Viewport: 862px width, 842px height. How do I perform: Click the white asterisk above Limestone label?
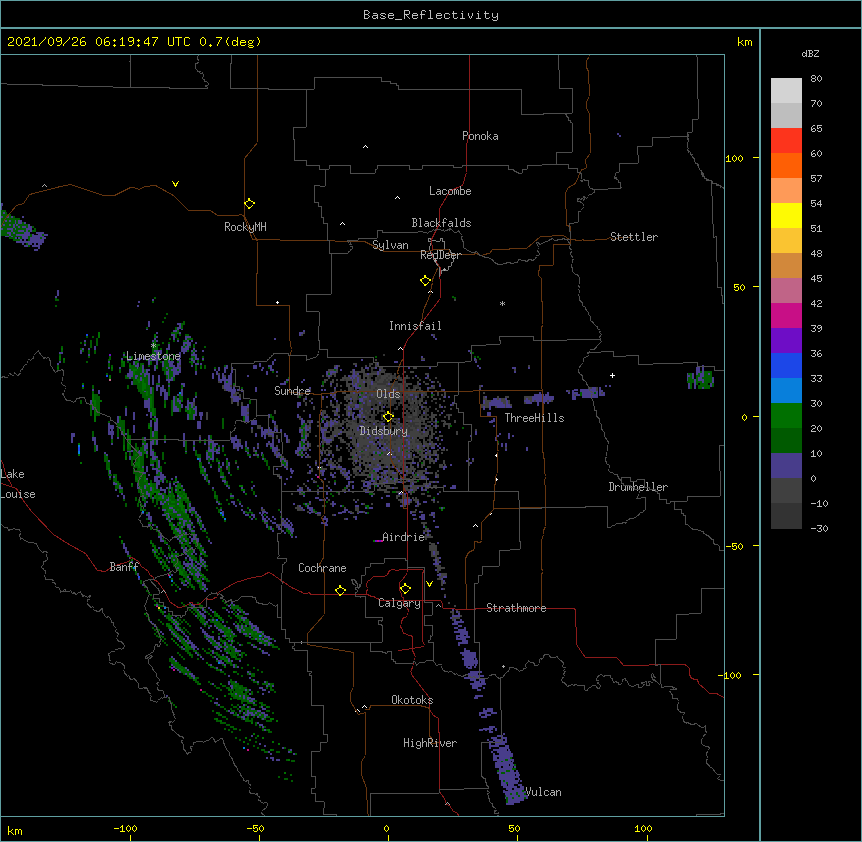point(154,346)
